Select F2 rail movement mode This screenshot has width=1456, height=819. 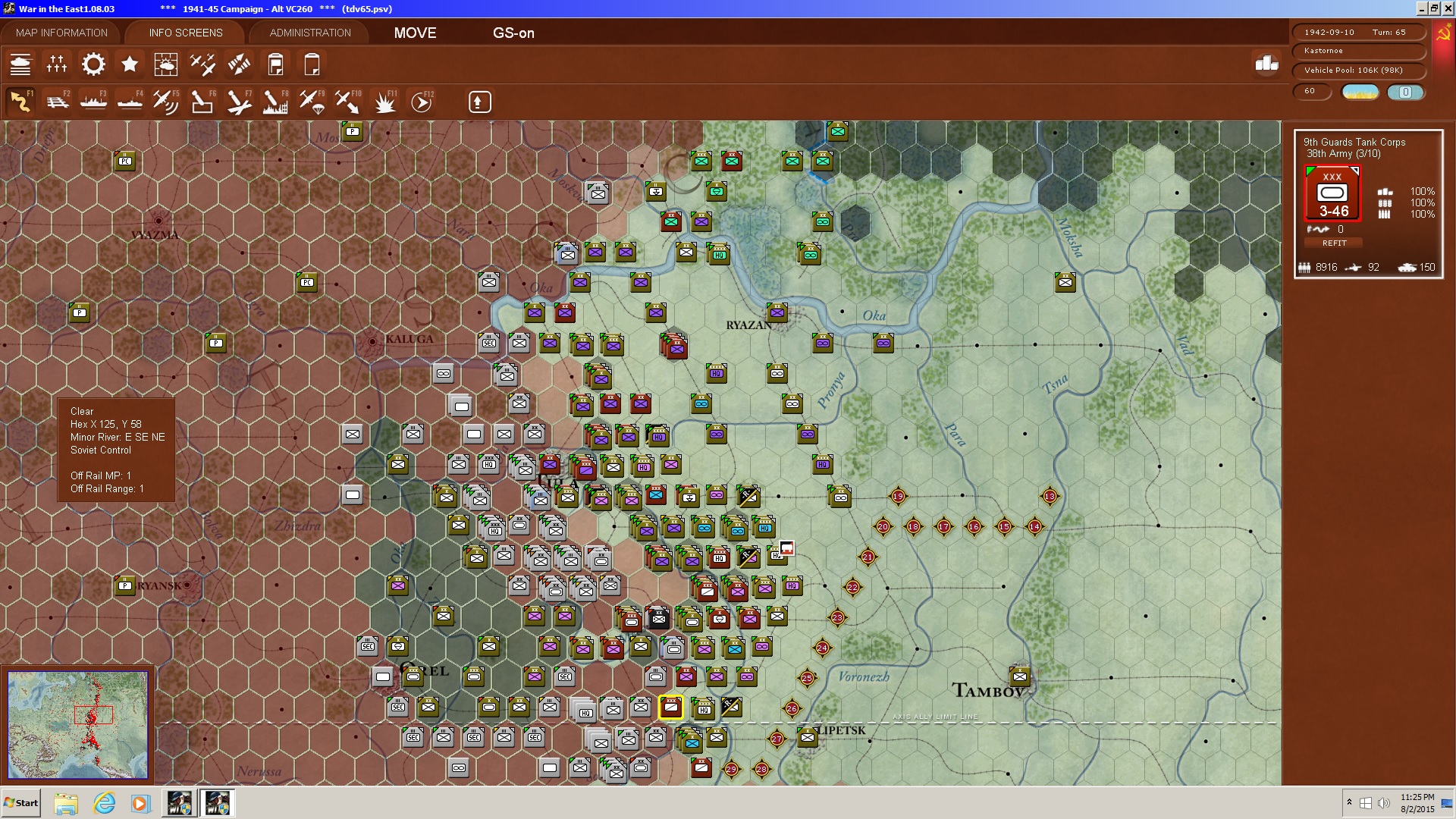pos(57,102)
